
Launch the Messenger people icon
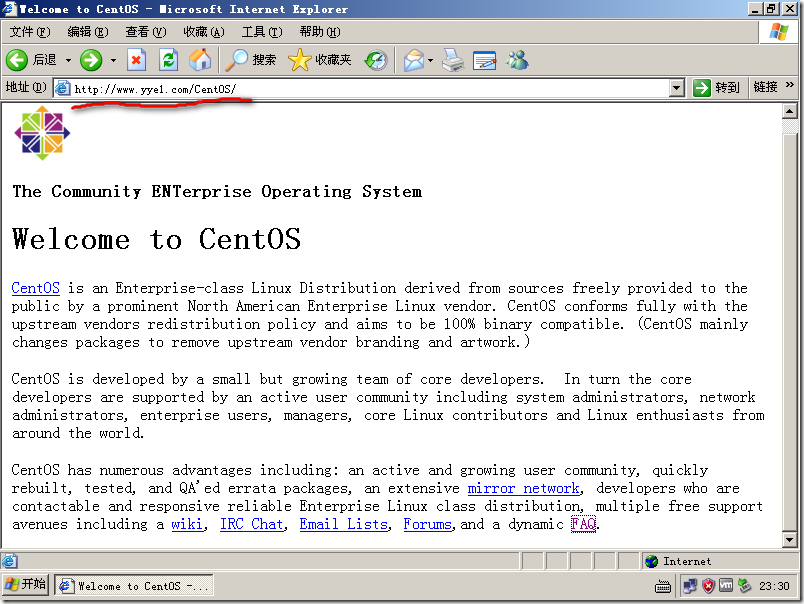[517, 61]
